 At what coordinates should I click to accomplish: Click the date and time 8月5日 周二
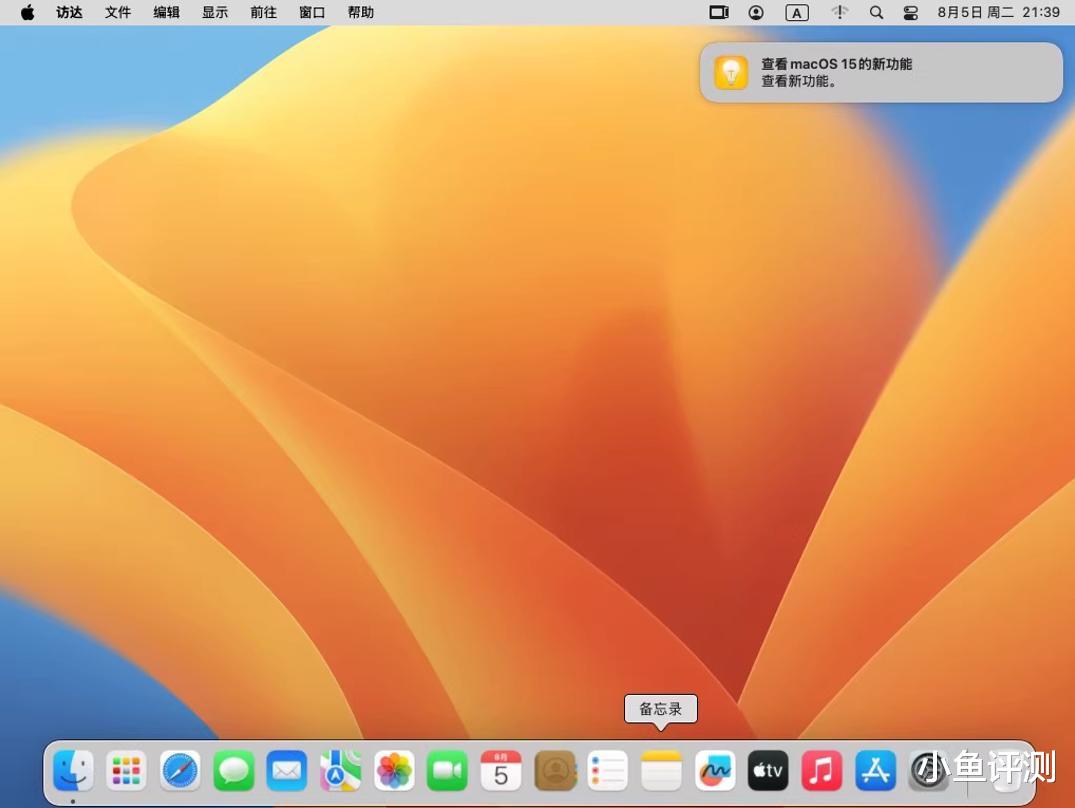(x=974, y=13)
